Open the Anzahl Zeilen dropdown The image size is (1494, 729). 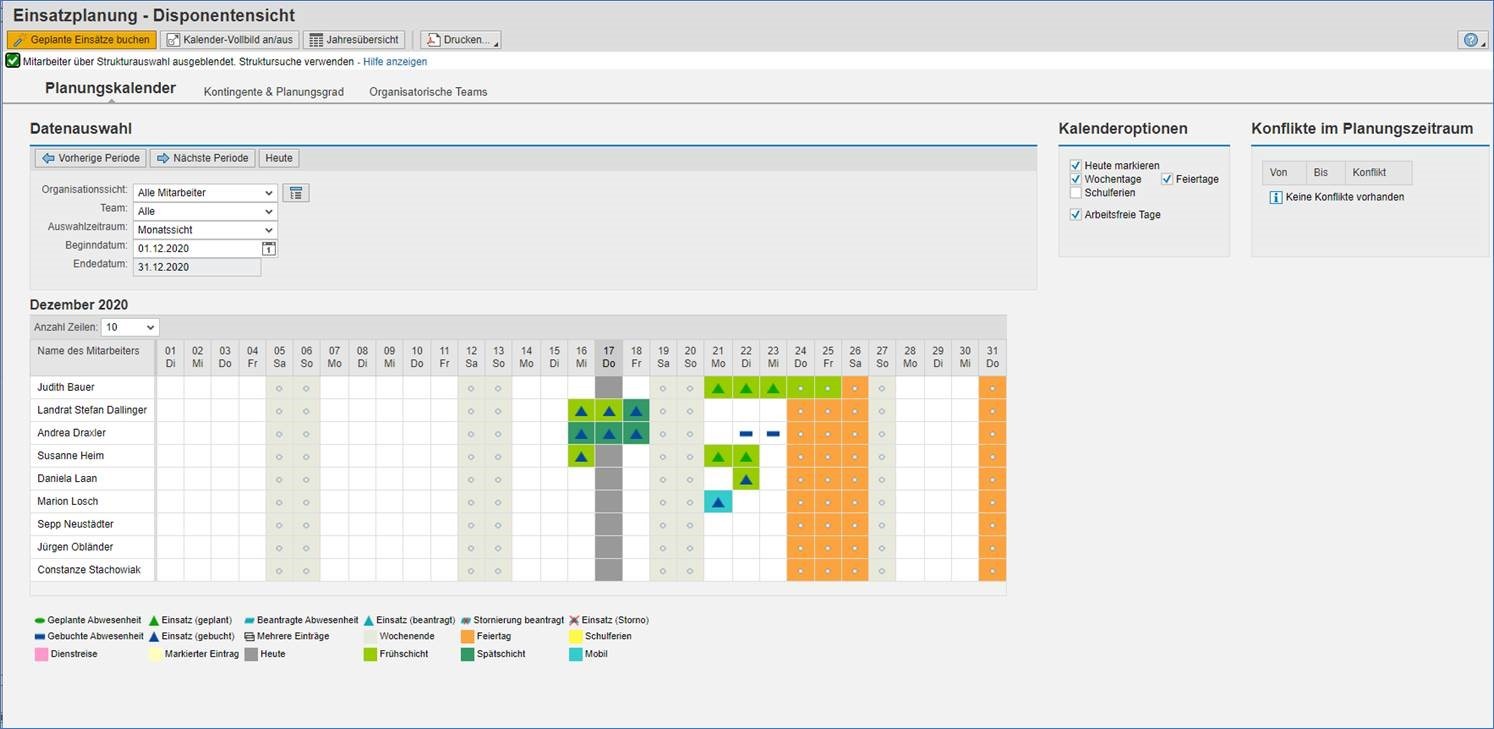click(x=130, y=327)
